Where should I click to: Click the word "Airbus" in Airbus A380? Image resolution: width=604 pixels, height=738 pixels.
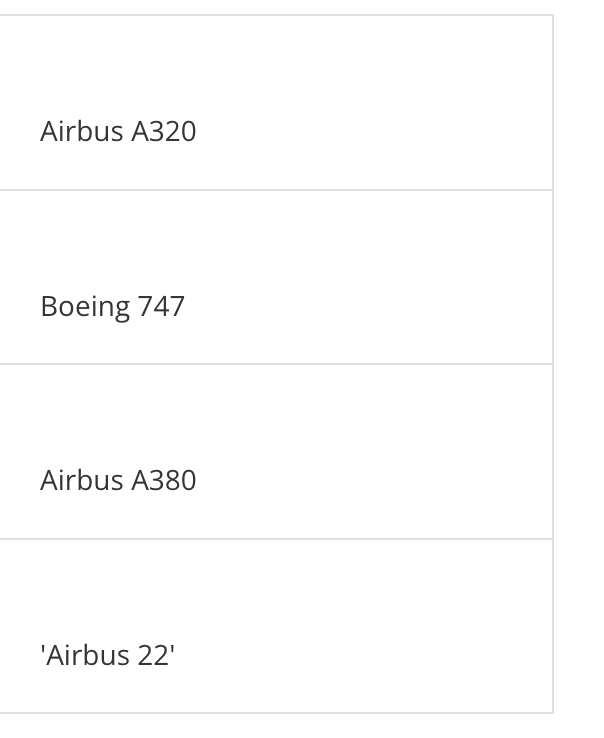tap(82, 480)
